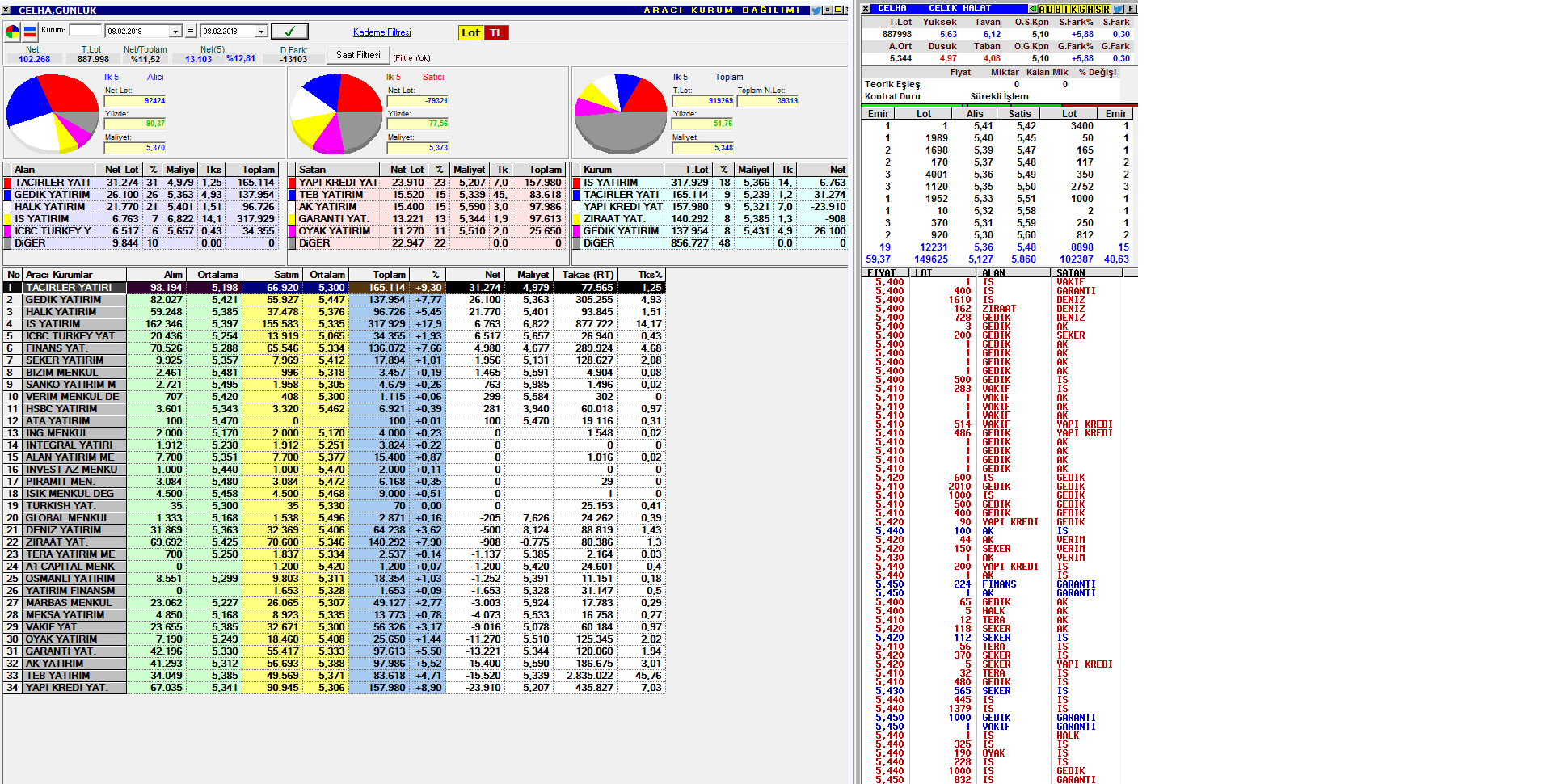Select row 1 TACIRLER YATIRI
The image size is (1547, 784).
point(334,288)
